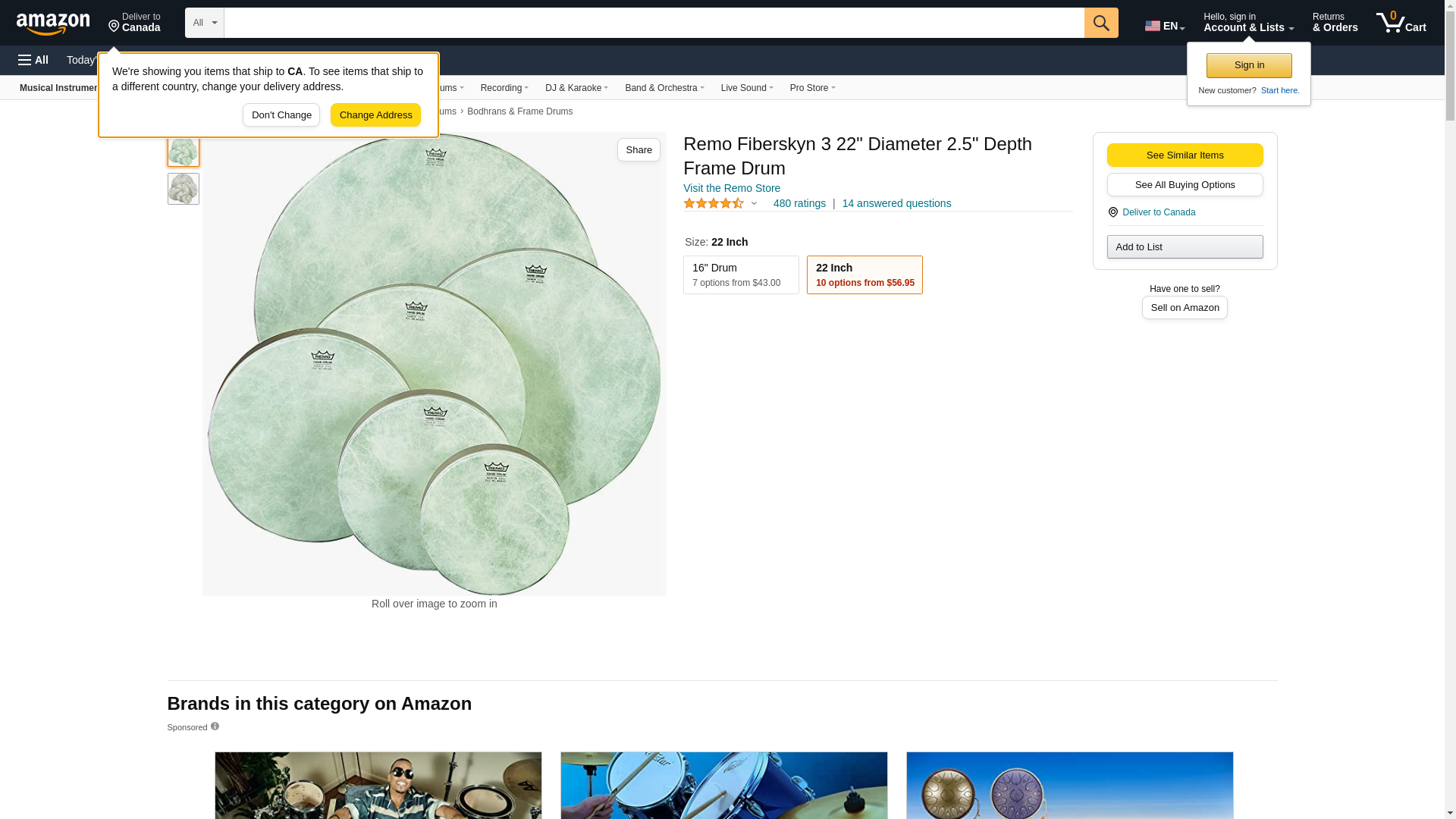1456x819 pixels.
Task: Open the search category All dropdown
Action: pyautogui.click(x=205, y=23)
